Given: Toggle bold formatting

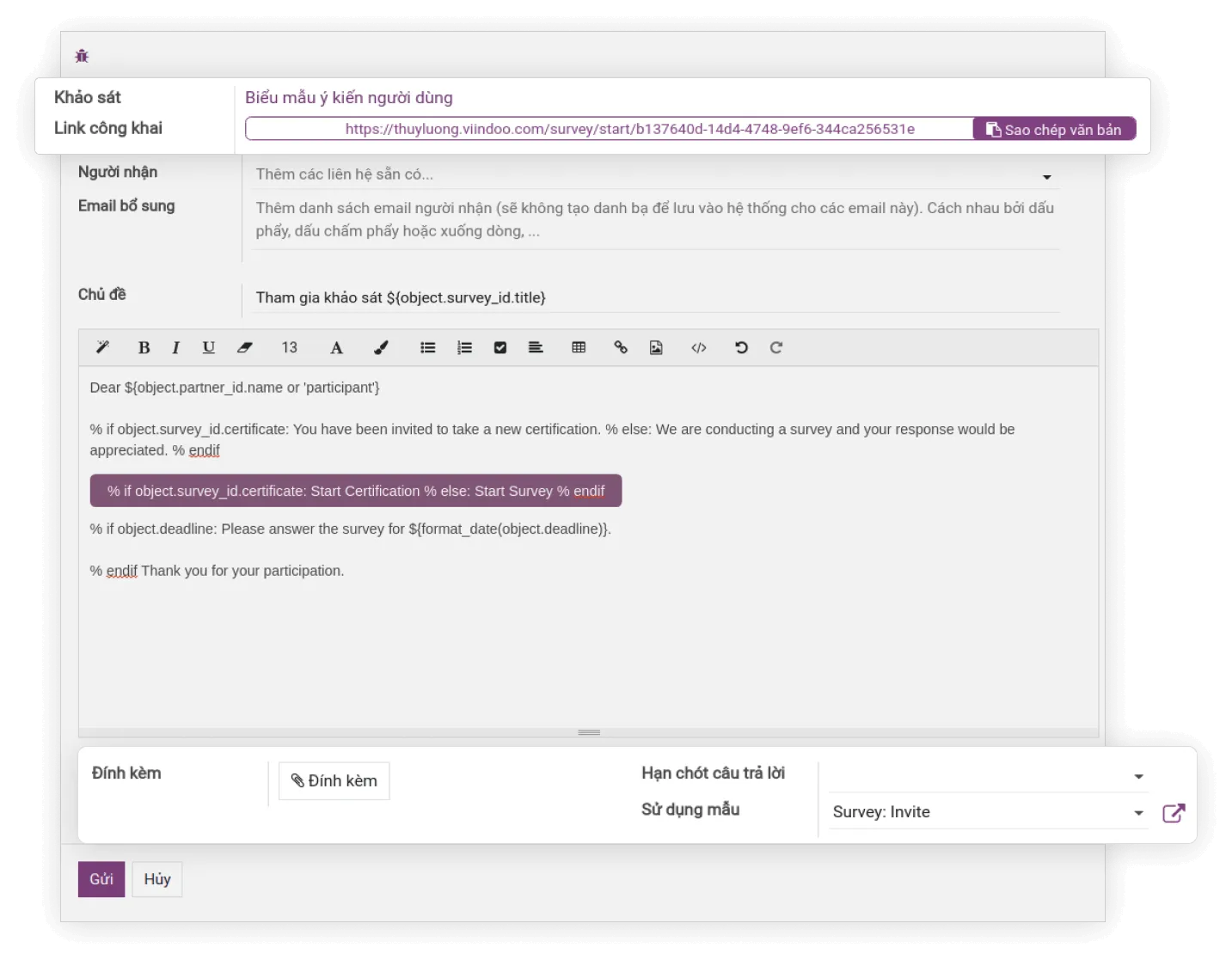Looking at the screenshot, I should coord(144,347).
